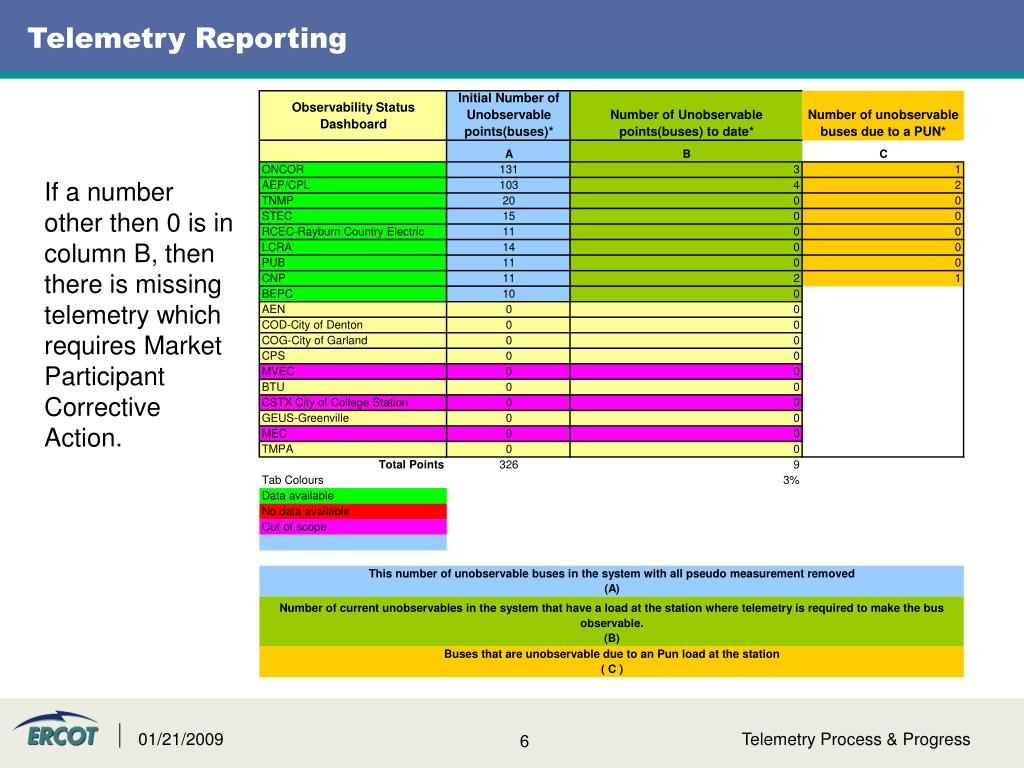The height and width of the screenshot is (768, 1024).
Task: Click the "CPS" row name
Action: pyautogui.click(x=353, y=356)
